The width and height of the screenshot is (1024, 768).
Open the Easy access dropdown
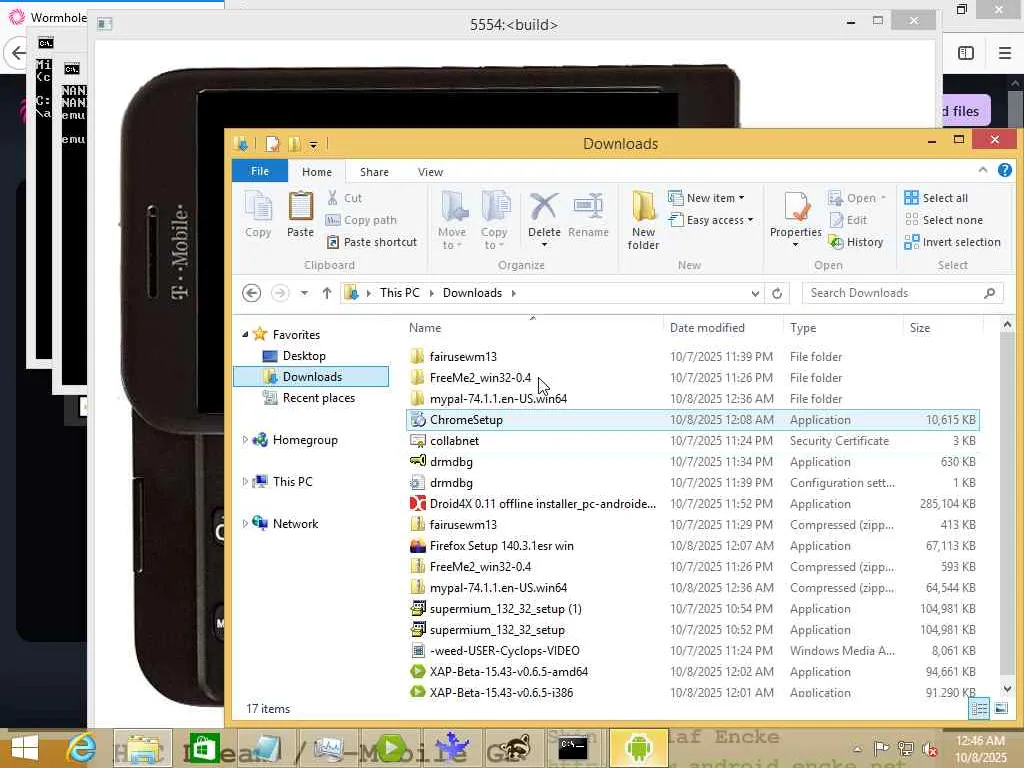[711, 220]
